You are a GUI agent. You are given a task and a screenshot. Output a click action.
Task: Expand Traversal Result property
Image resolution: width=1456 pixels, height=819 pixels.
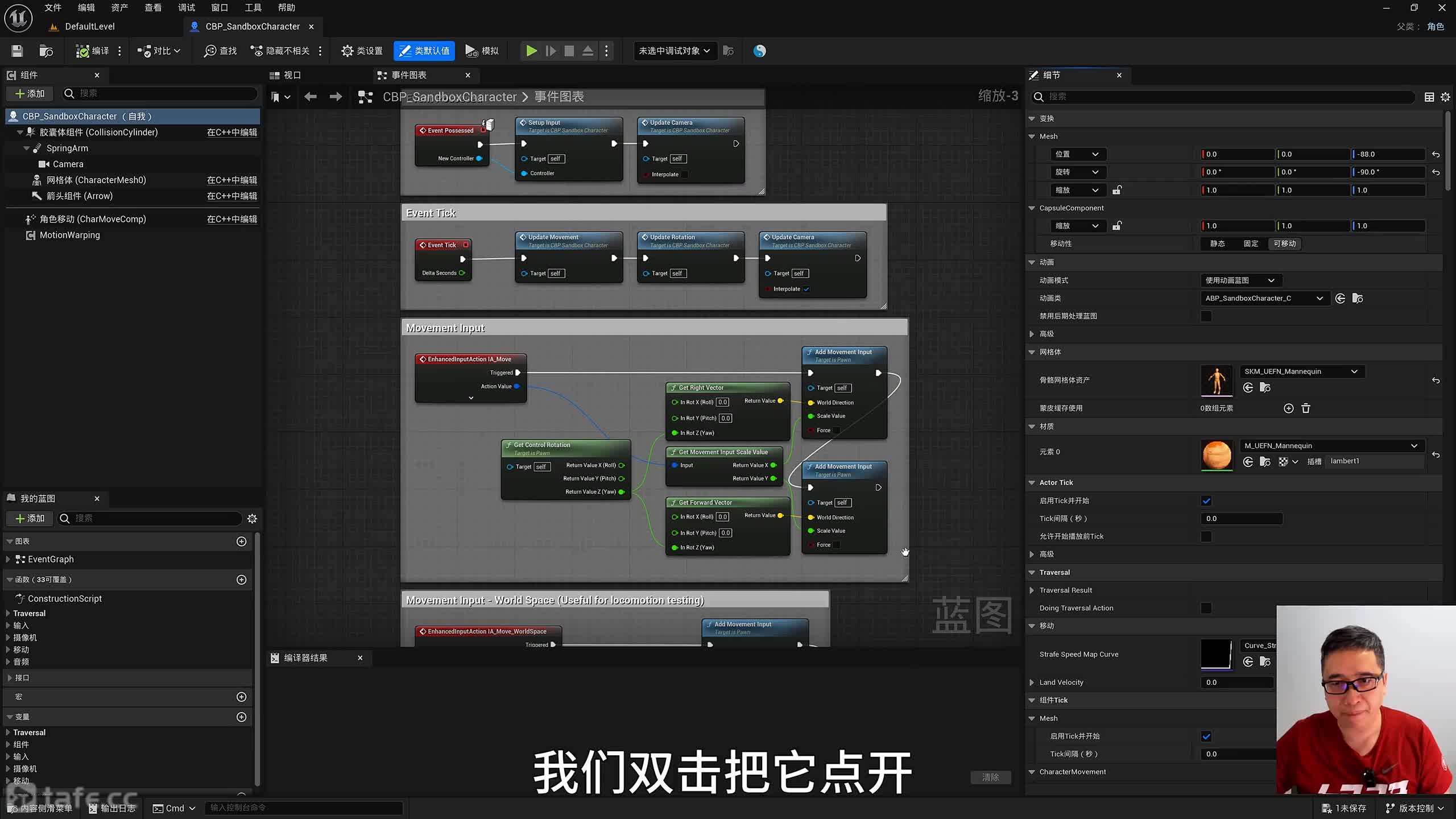pos(1032,590)
